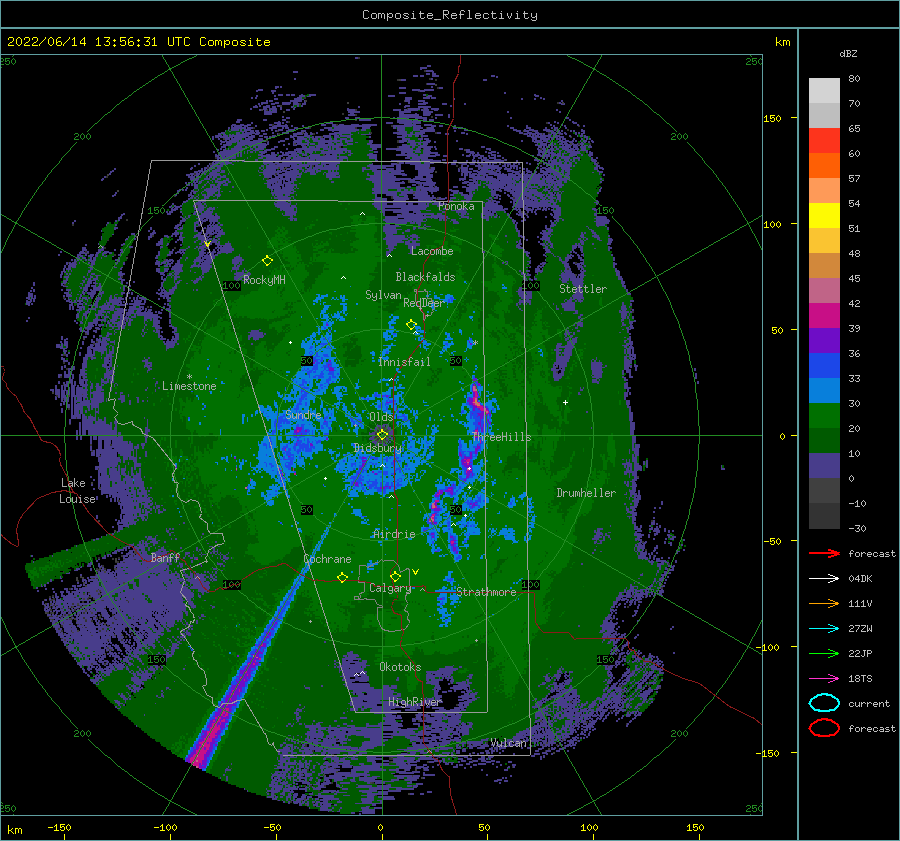Click the Lake Louise label

[x=77, y=491]
